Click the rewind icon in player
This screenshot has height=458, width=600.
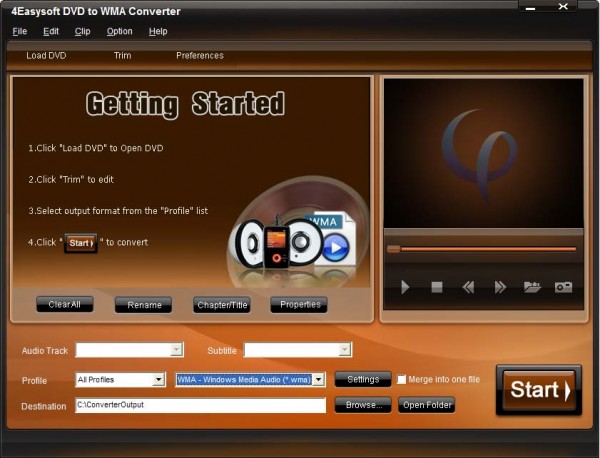click(468, 287)
